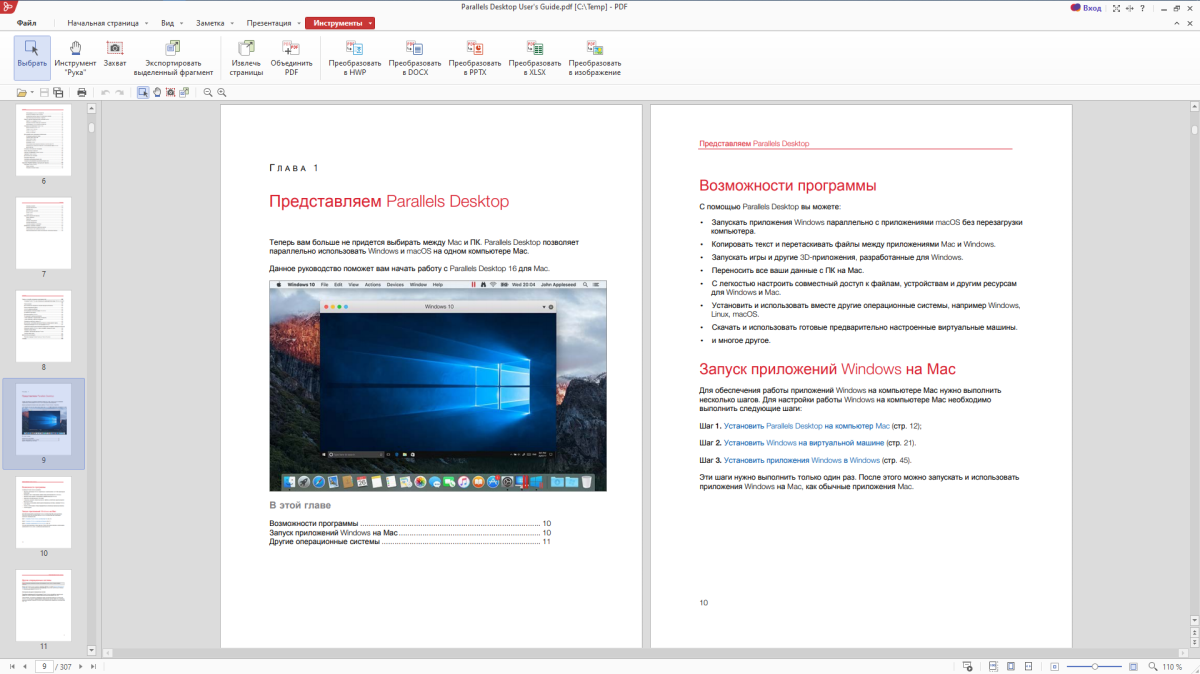Image resolution: width=1200 pixels, height=674 pixels.
Task: Toggle the single page layout icon in status bar
Action: [x=1011, y=666]
